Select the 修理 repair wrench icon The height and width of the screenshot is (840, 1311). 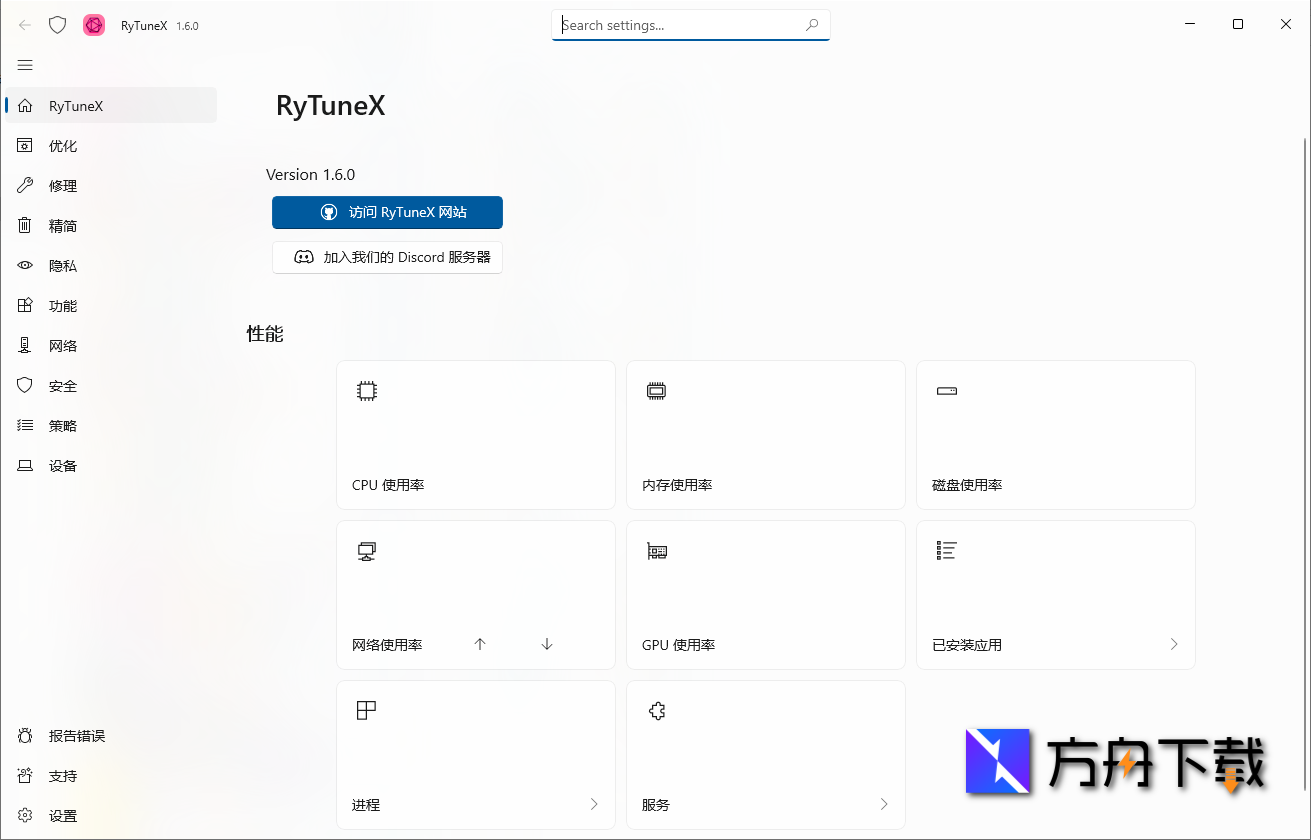(25, 185)
